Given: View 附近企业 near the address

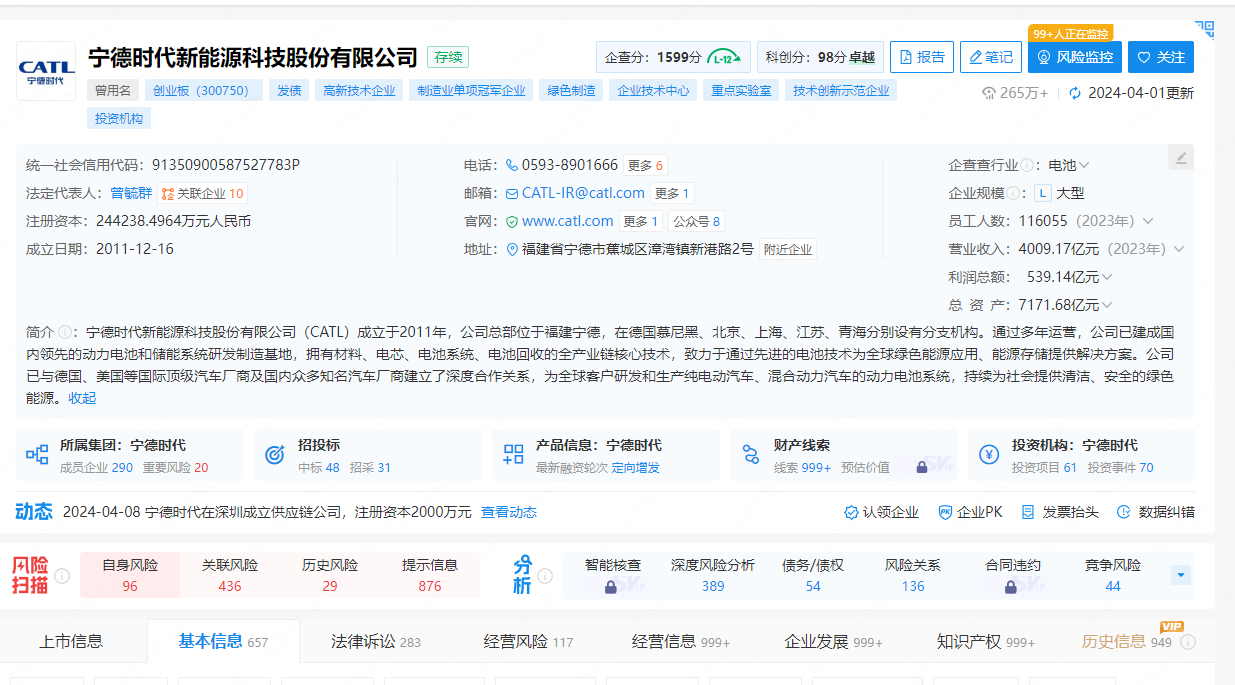Looking at the screenshot, I should click(x=788, y=249).
